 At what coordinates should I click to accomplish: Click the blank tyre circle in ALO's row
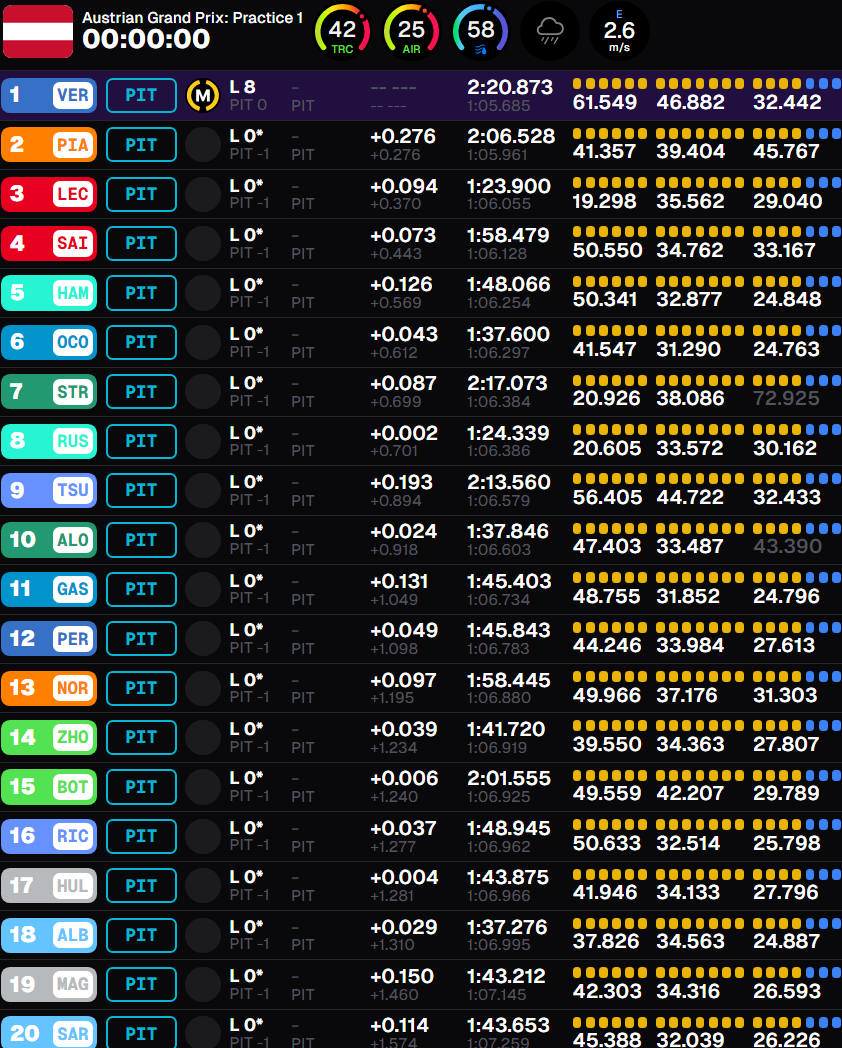pos(202,540)
